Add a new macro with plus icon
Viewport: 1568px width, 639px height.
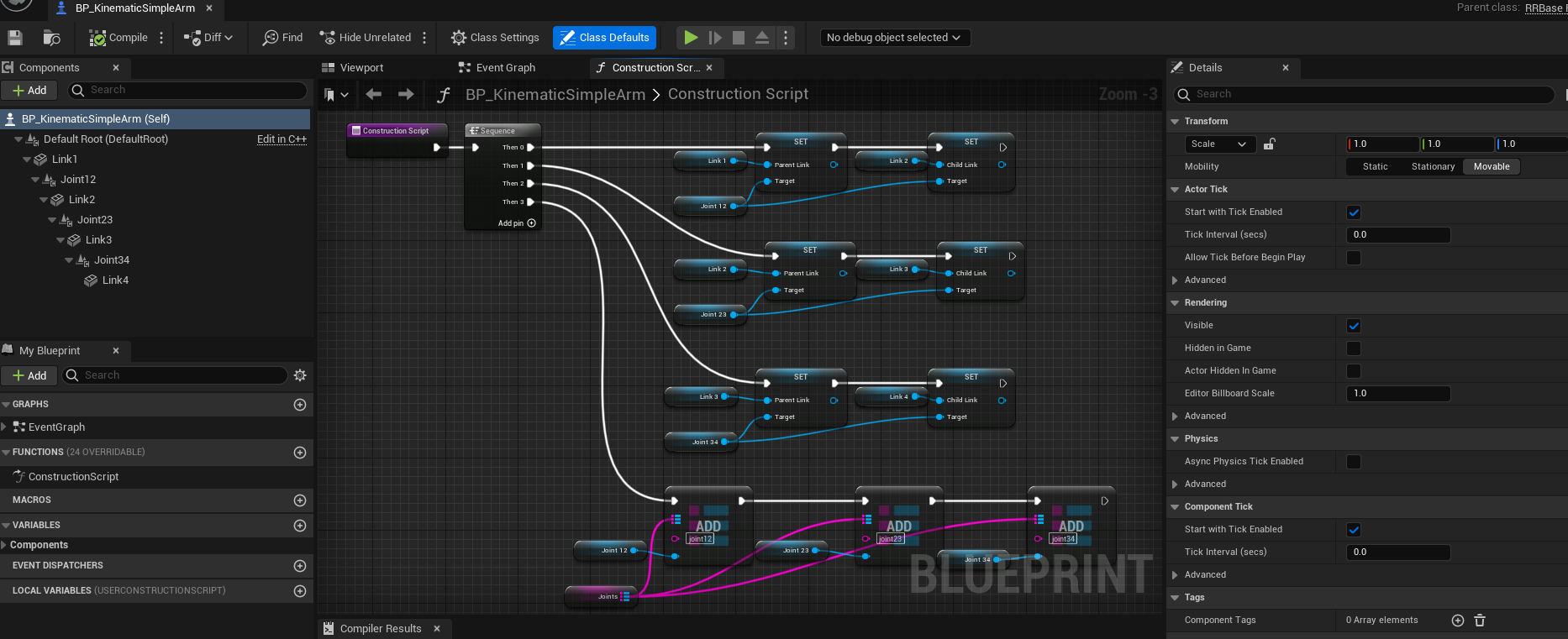[300, 500]
